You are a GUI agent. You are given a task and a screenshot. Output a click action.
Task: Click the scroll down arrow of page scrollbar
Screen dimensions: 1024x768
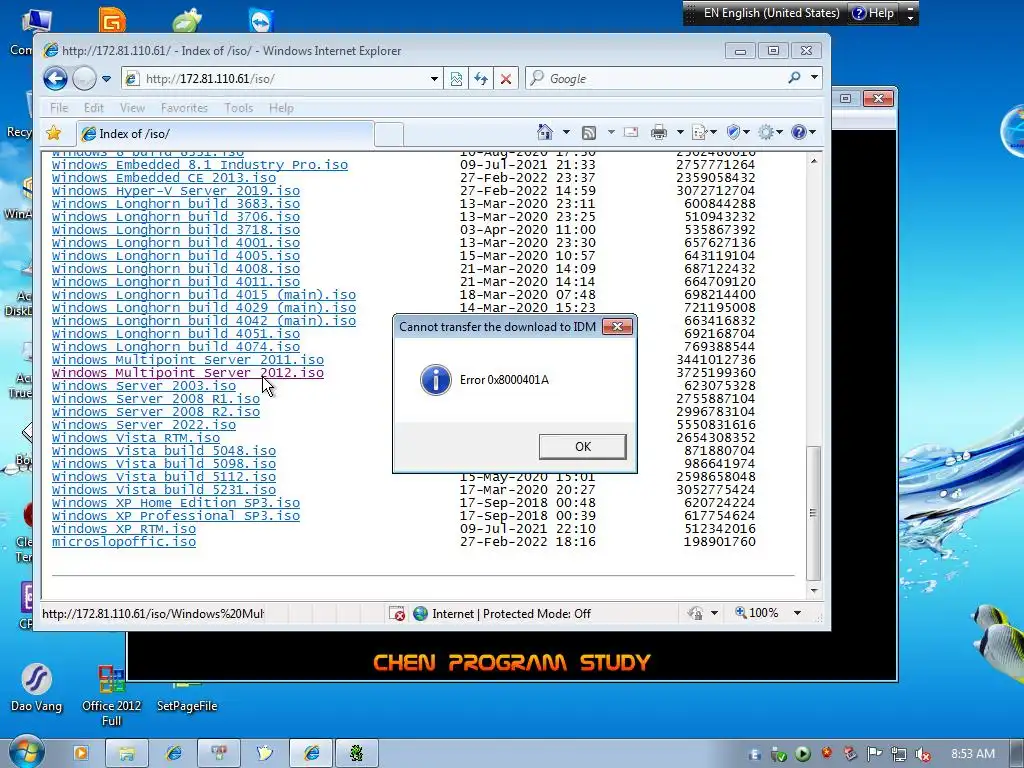click(x=814, y=590)
